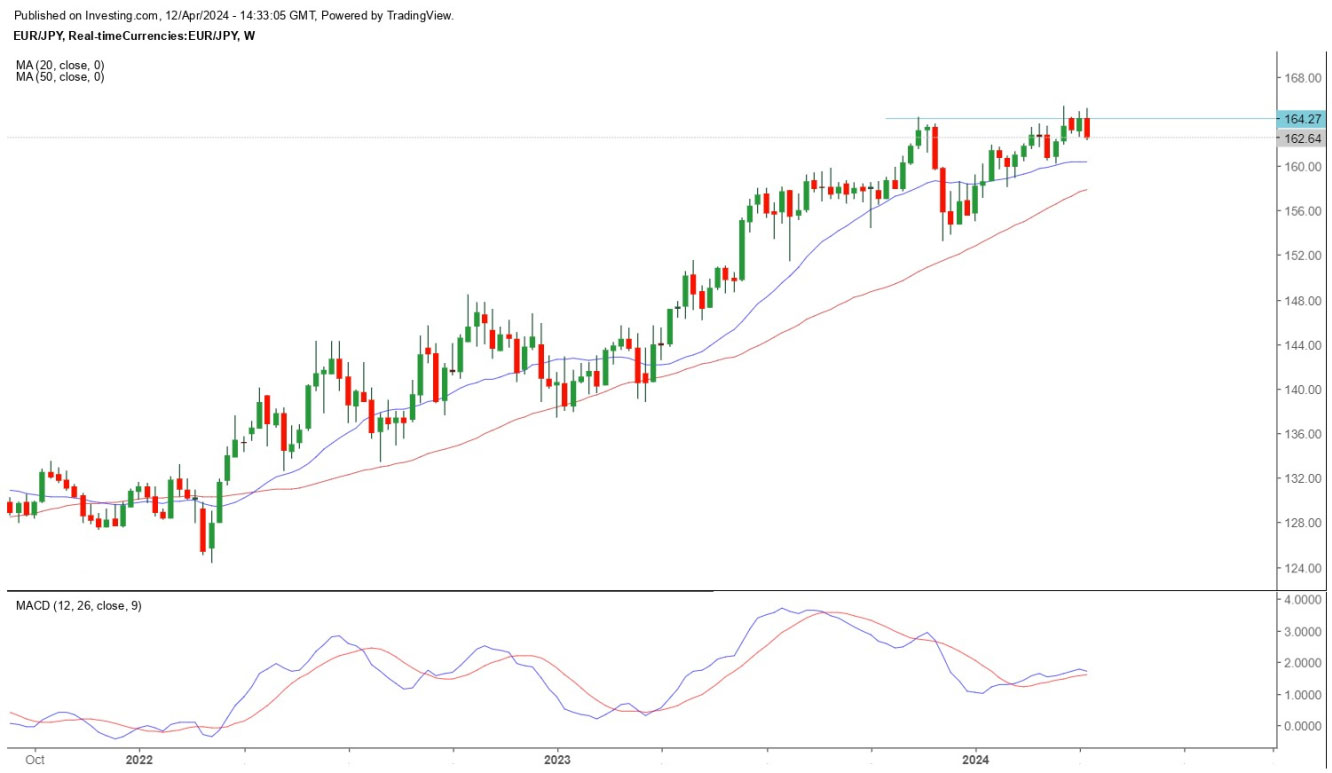Click the right end of the blue 20 MA line
The width and height of the screenshot is (1332, 773).
coord(1086,161)
